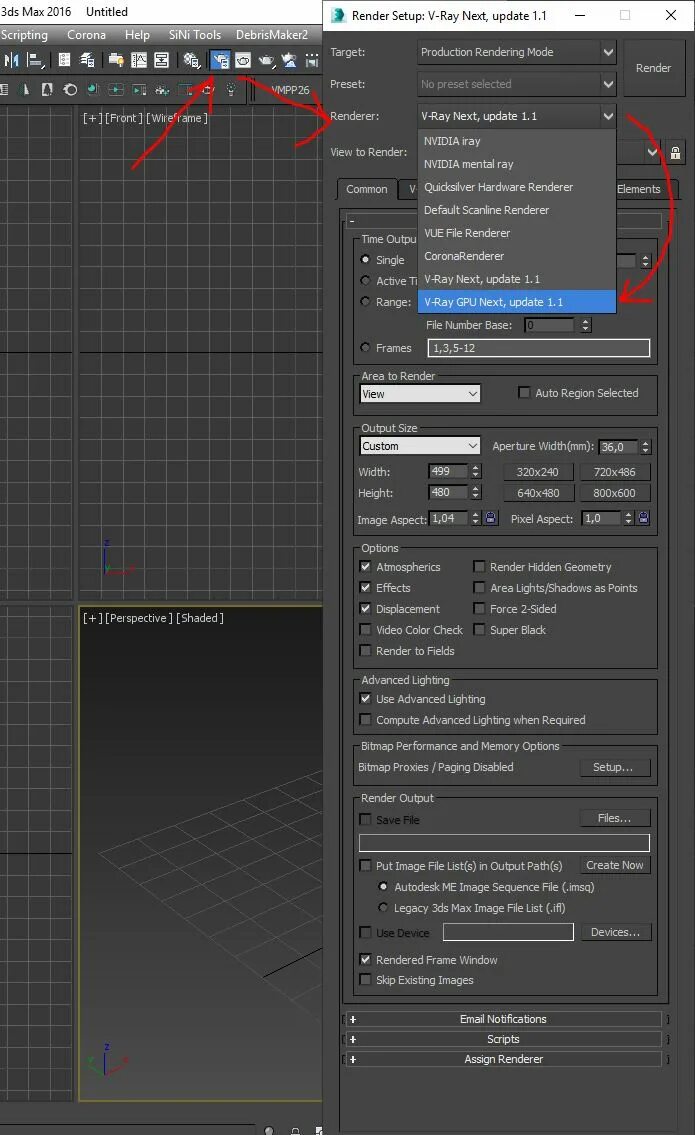This screenshot has height=1135, width=695.
Task: Open the Output Size Custom dropdown
Action: [420, 446]
